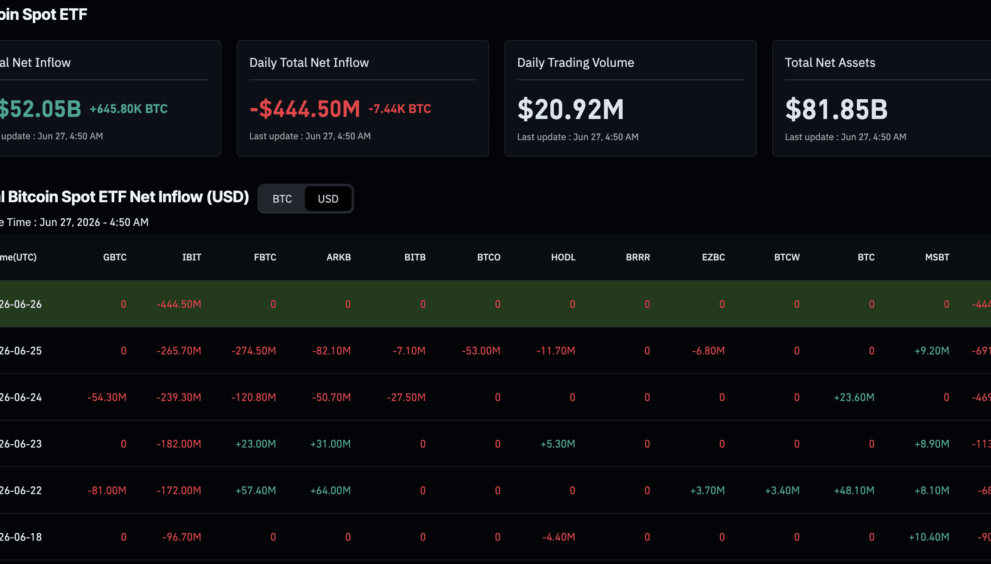Click the $81.85B net assets figure
This screenshot has width=991, height=564.
[836, 109]
